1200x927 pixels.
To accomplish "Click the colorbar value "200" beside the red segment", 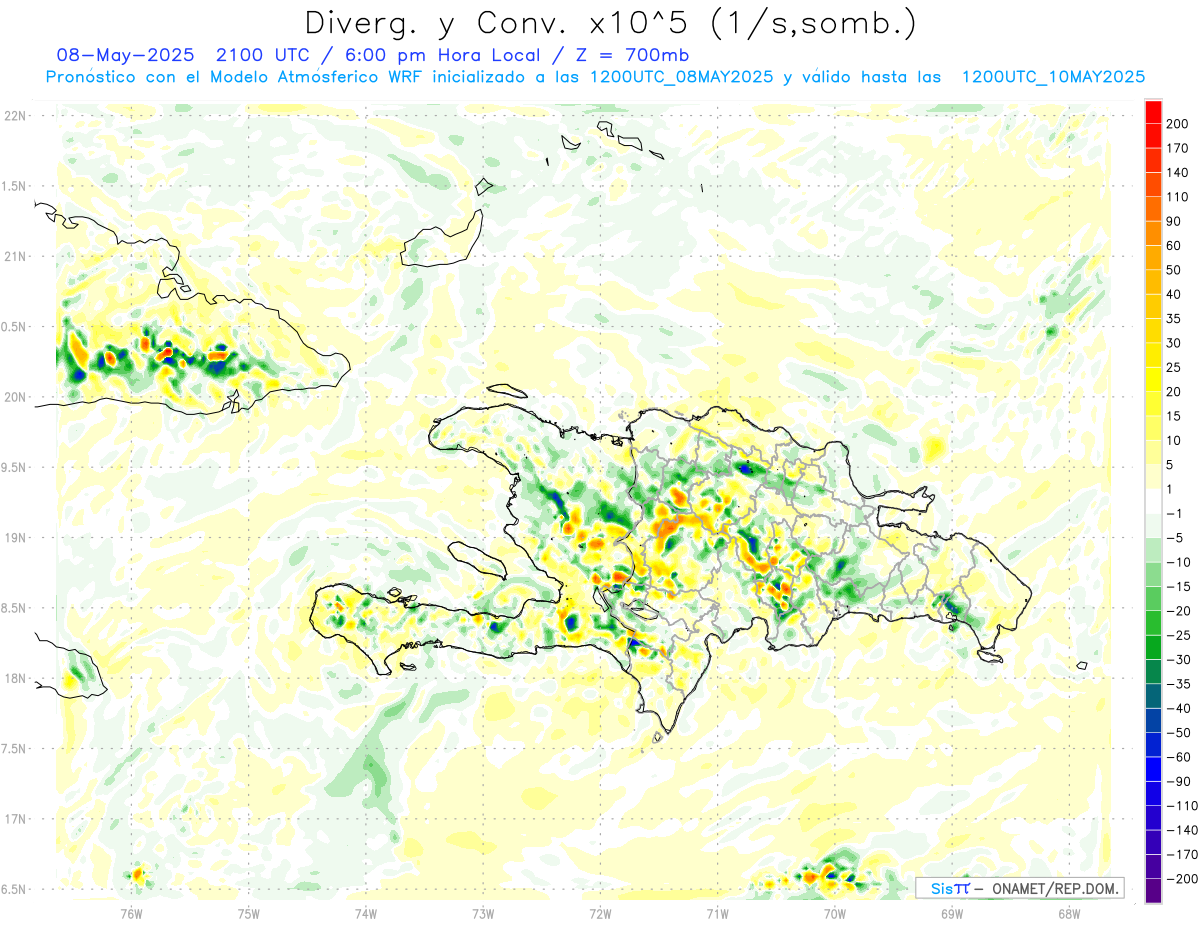I will pyautogui.click(x=1178, y=124).
